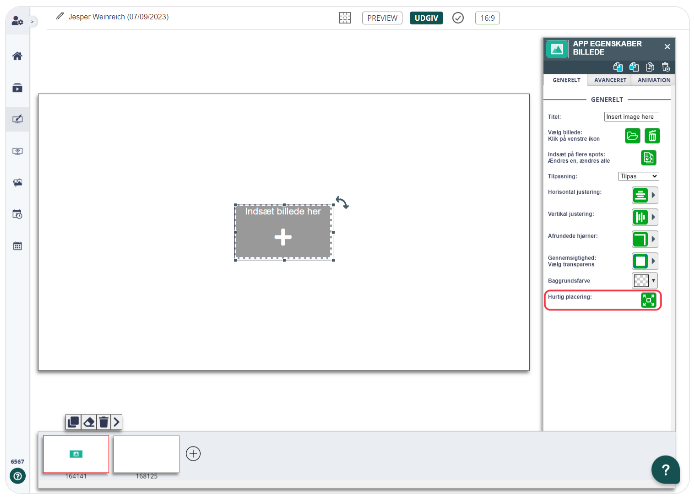
Task: Click the transparency green icon
Action: (640, 261)
